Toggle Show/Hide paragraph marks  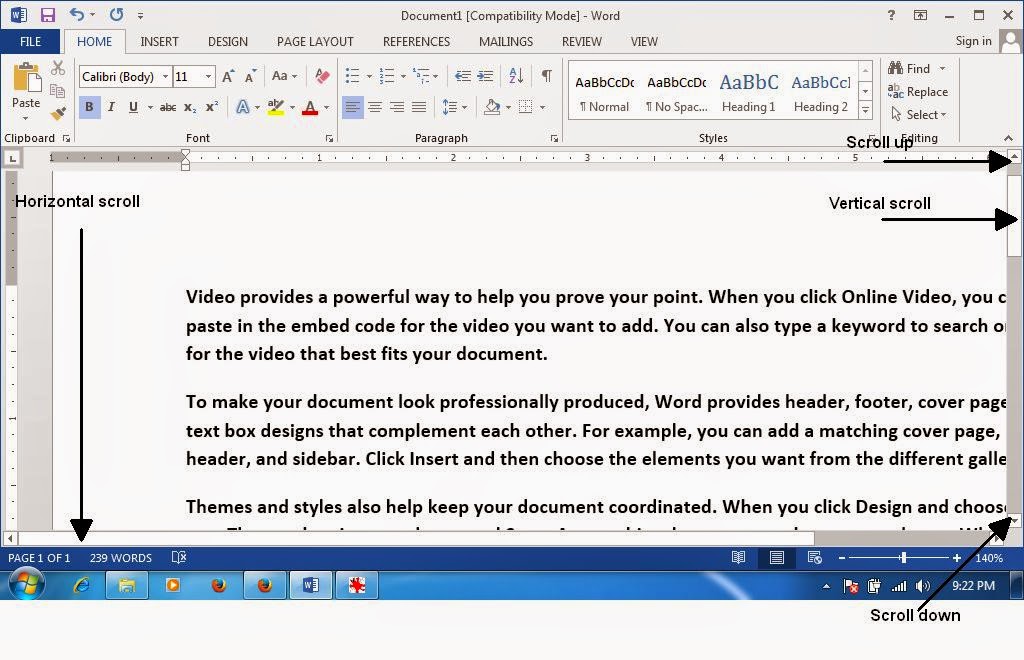(x=545, y=76)
